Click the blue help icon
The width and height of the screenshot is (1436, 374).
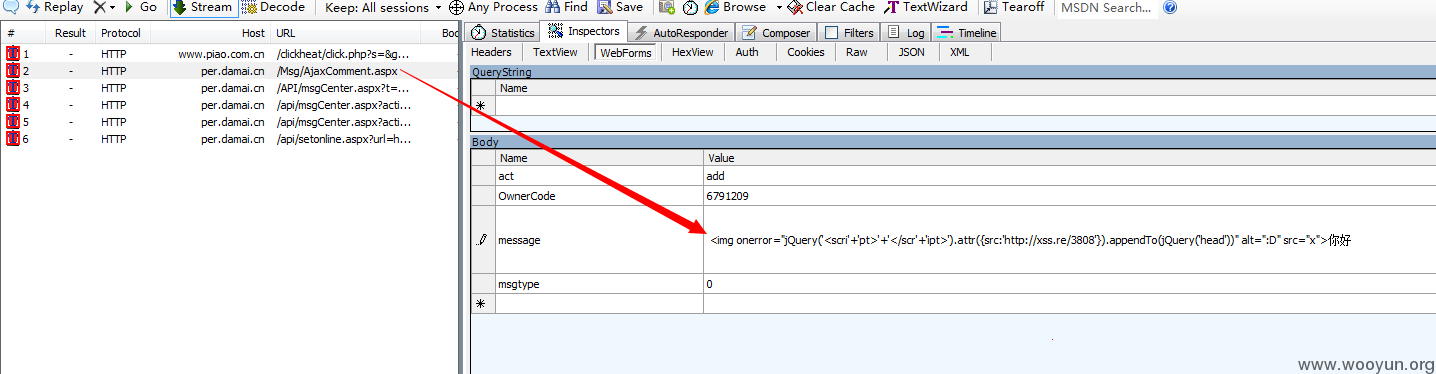tap(1170, 7)
